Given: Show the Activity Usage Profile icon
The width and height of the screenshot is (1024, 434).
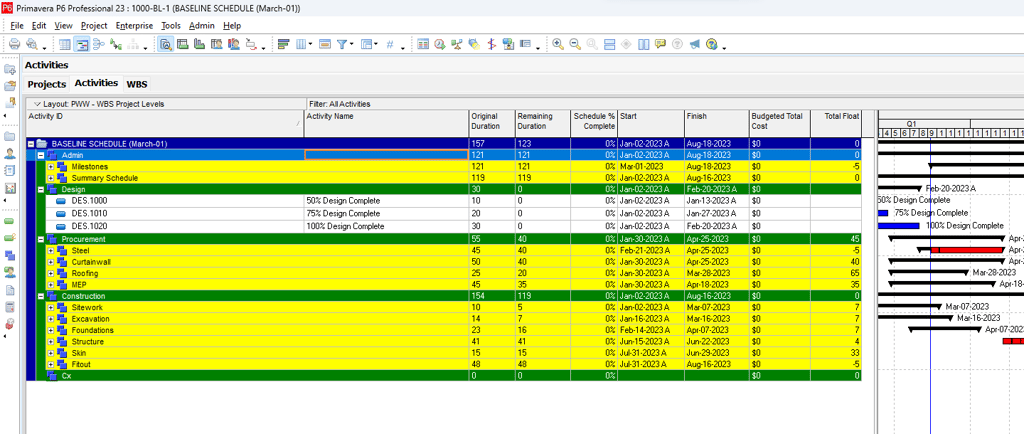Looking at the screenshot, I should tap(200, 44).
